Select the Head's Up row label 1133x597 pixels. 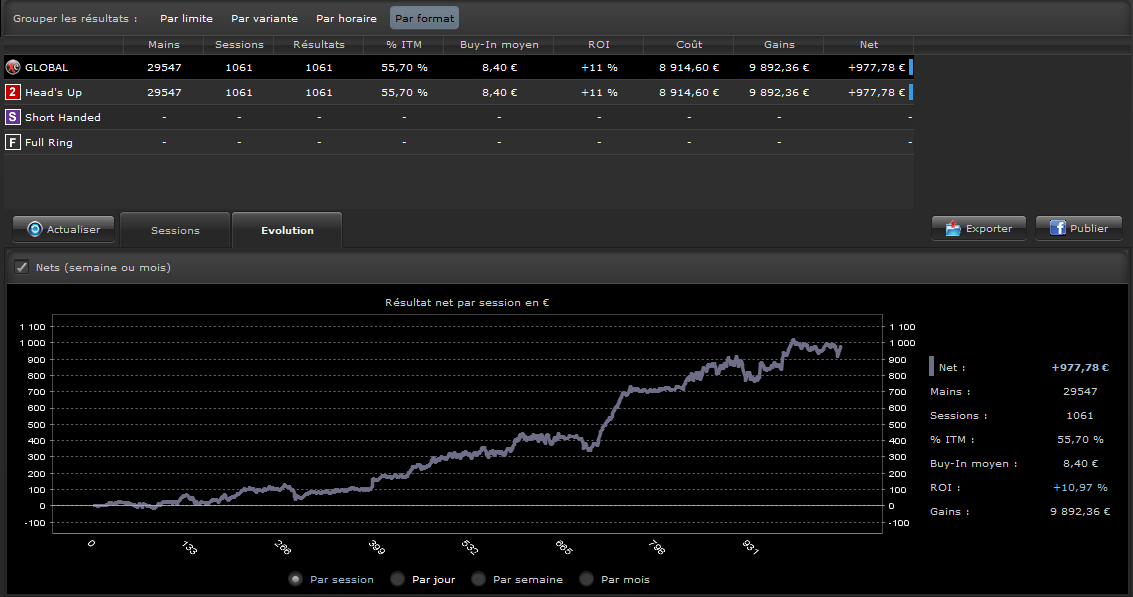tap(53, 92)
